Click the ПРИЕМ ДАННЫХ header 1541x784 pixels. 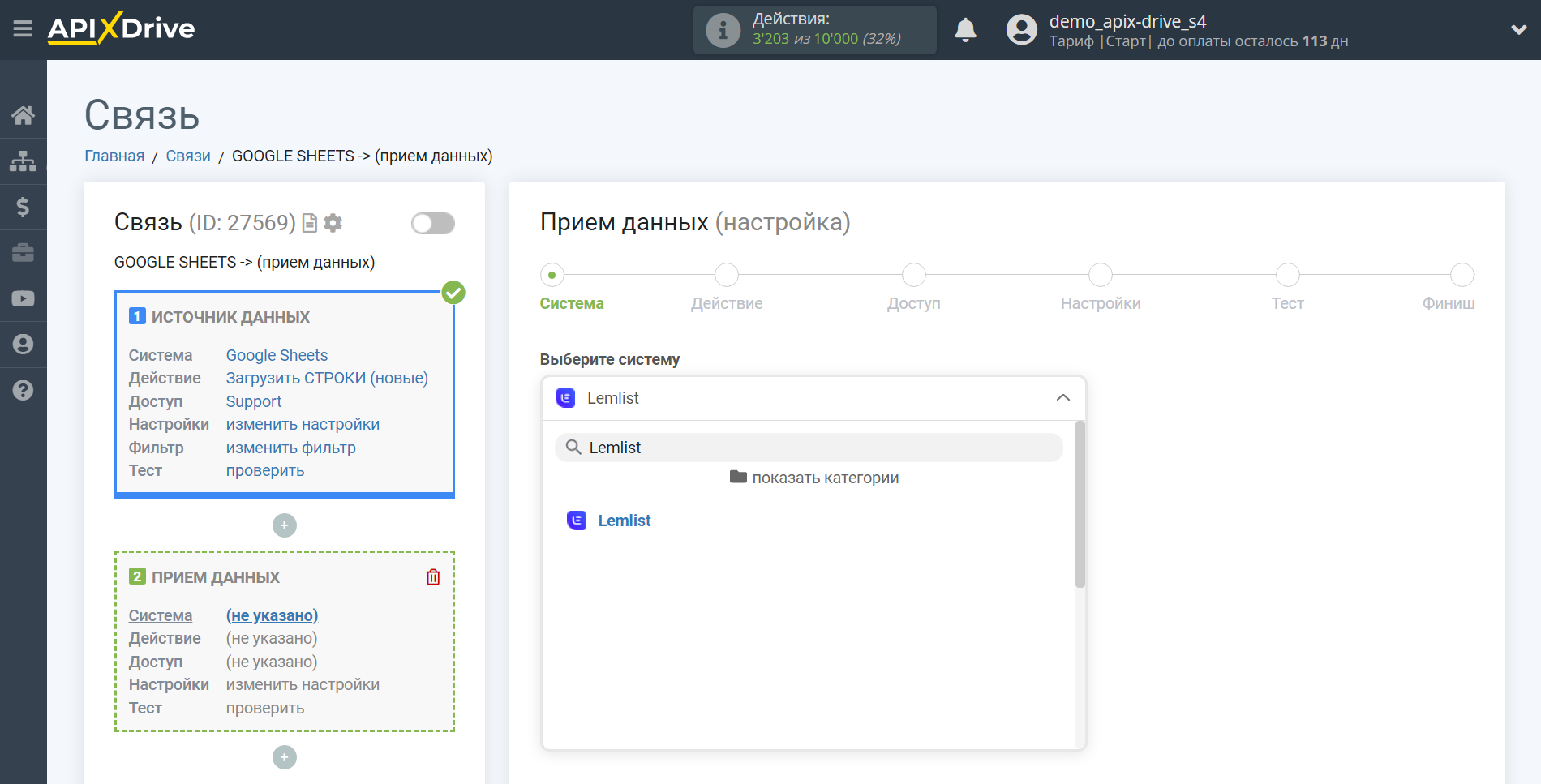point(216,577)
